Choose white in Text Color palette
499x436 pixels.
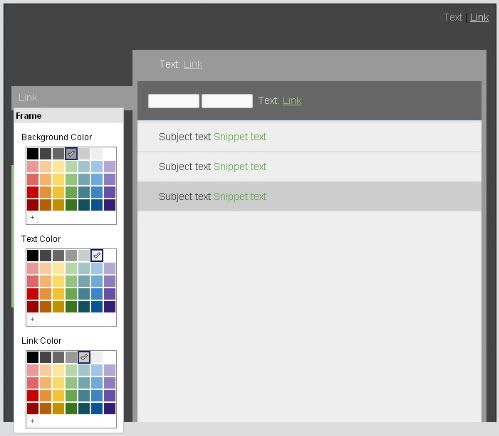[110, 256]
